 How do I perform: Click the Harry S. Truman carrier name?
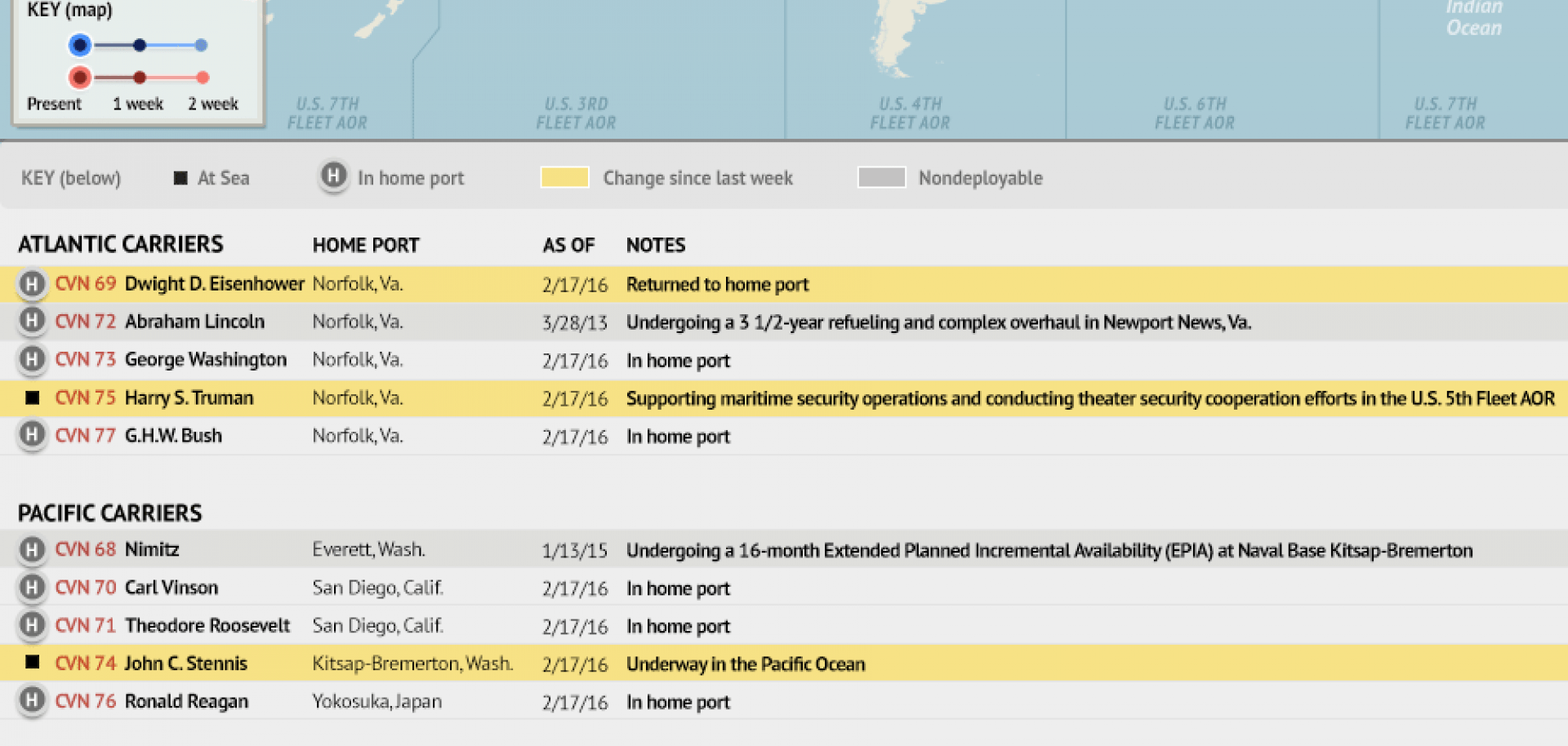(189, 398)
